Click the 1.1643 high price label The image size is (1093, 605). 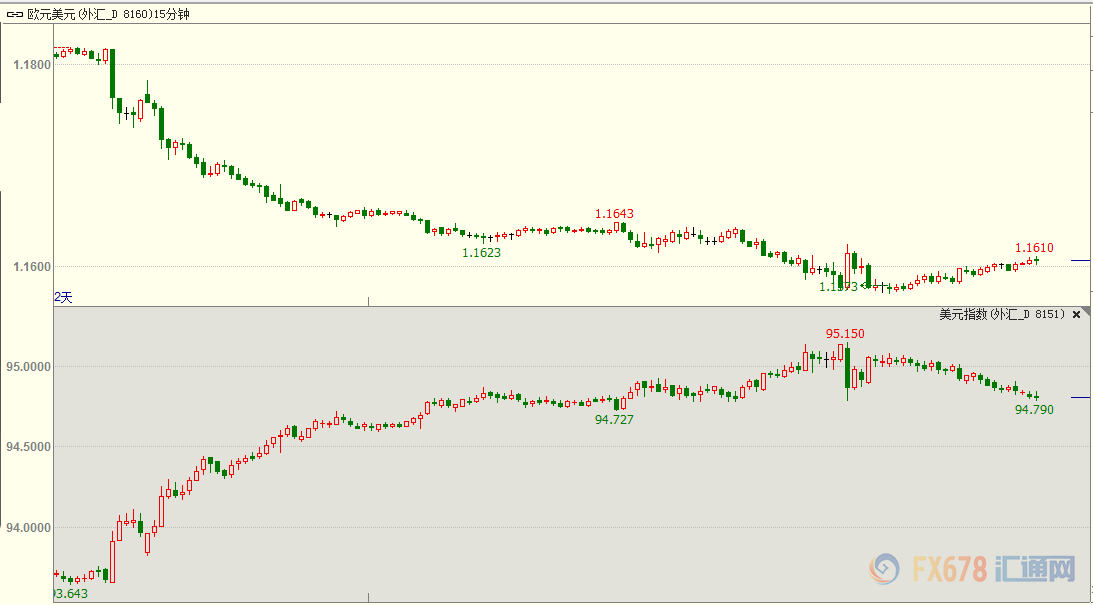click(x=614, y=214)
